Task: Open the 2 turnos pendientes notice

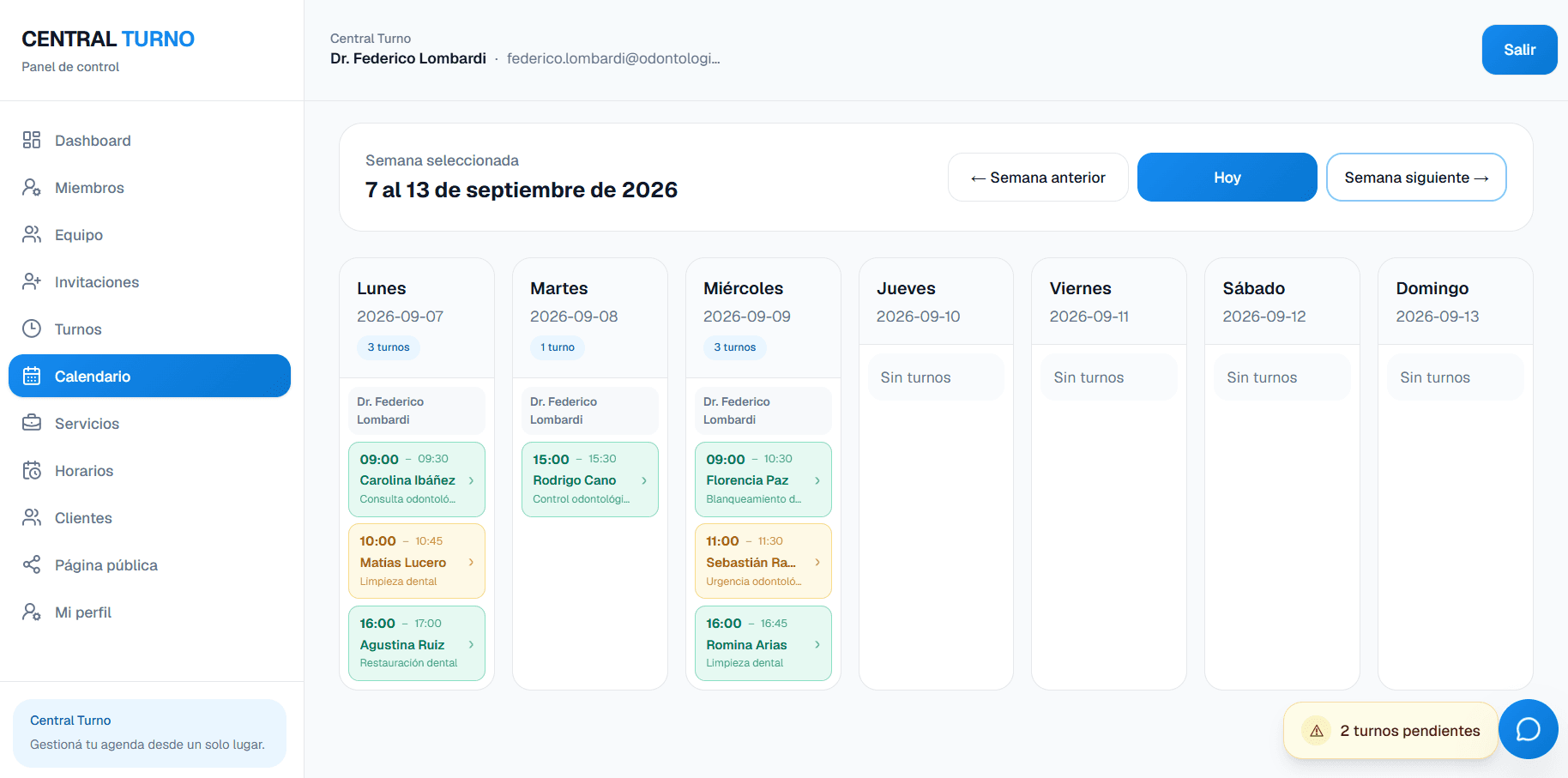Action: pos(1390,731)
